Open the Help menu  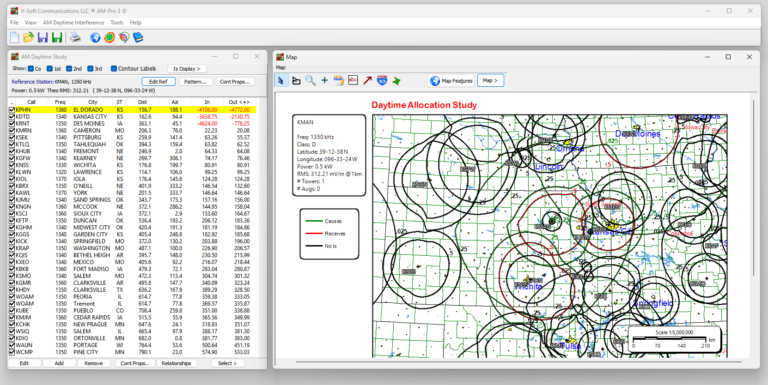point(135,23)
